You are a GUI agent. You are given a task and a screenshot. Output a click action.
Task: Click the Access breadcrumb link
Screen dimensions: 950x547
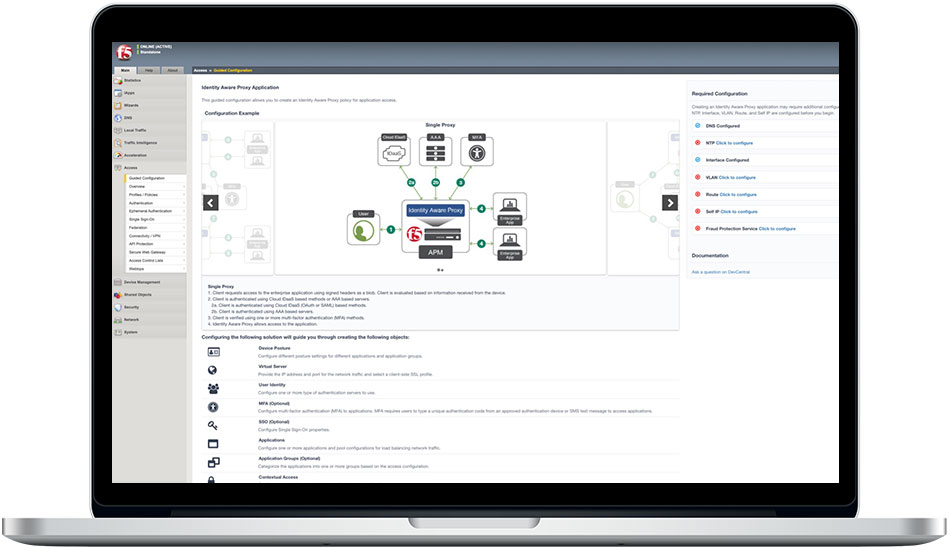click(200, 70)
